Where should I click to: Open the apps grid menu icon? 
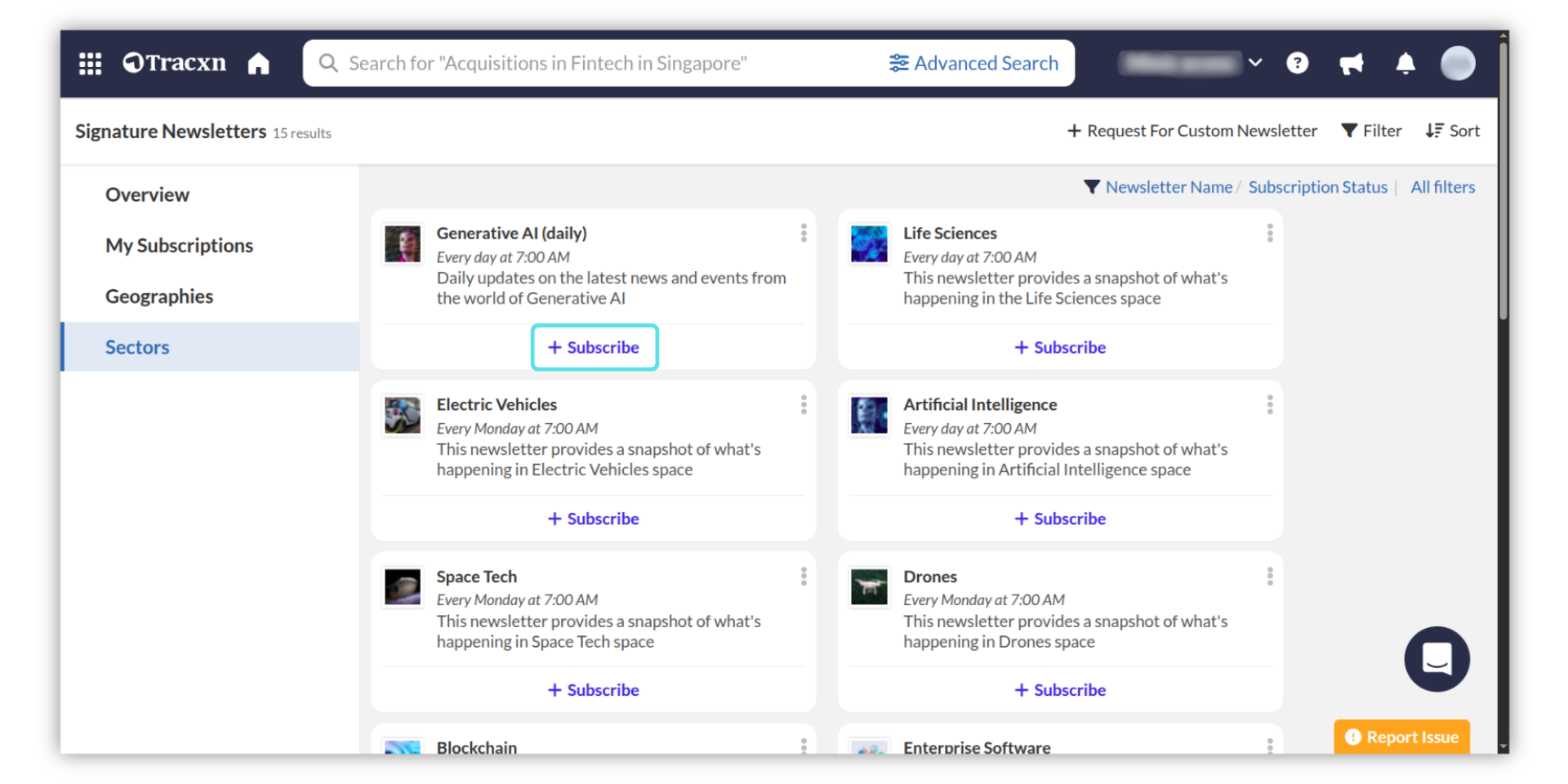coord(90,63)
